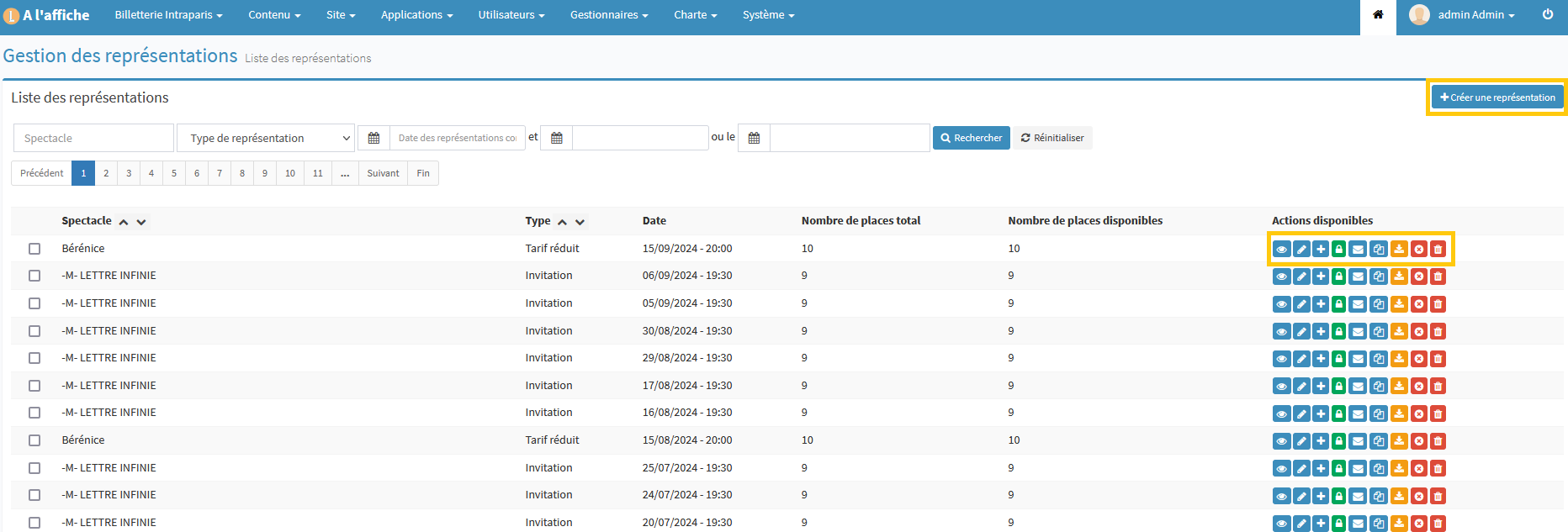Click the green lock icon on 05/09/2024 row
This screenshot has height=532, width=1568.
(x=1338, y=304)
